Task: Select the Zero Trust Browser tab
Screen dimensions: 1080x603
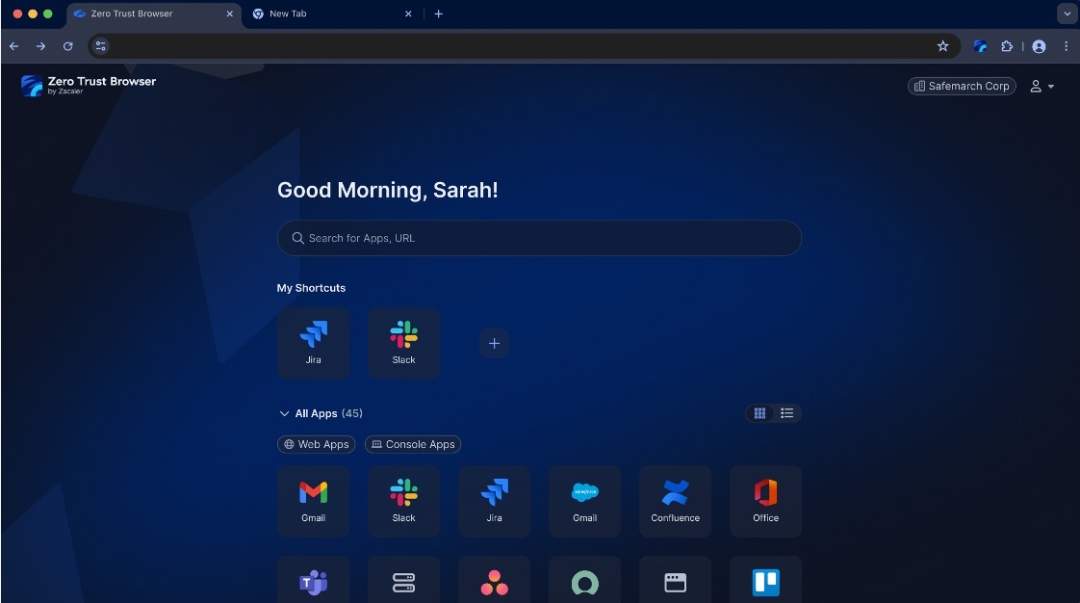Action: (150, 14)
